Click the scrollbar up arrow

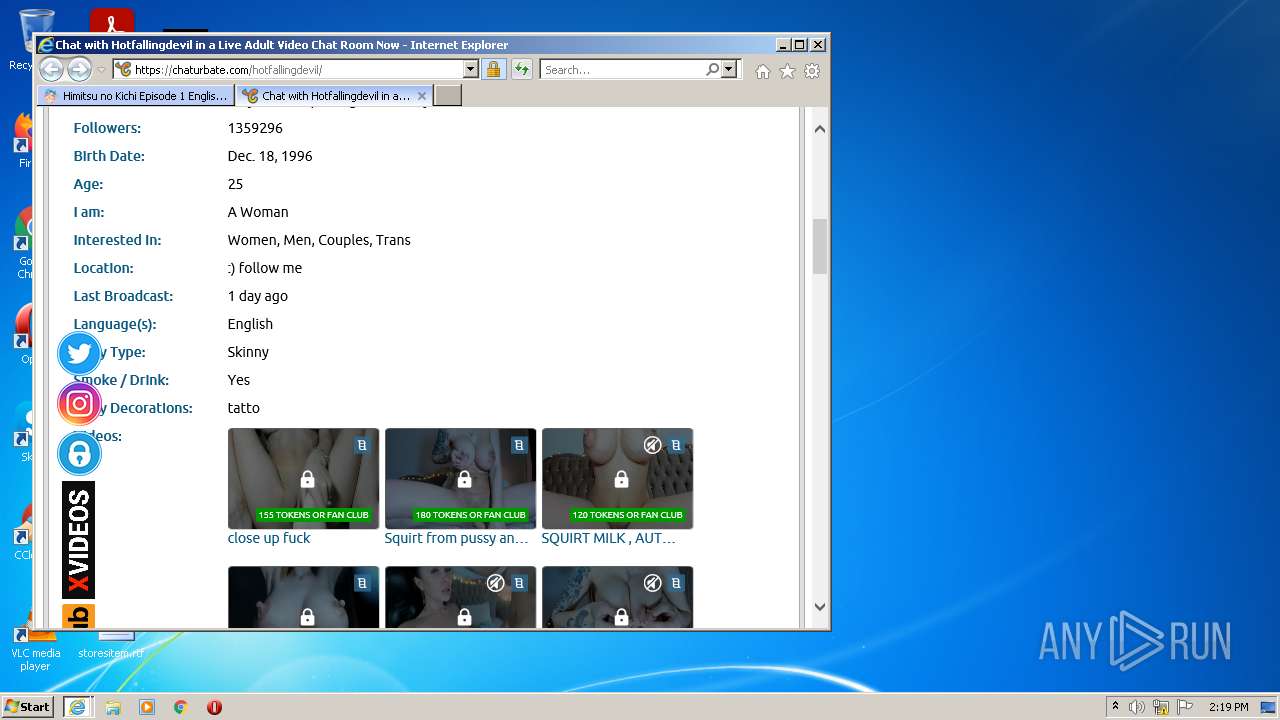pyautogui.click(x=819, y=128)
